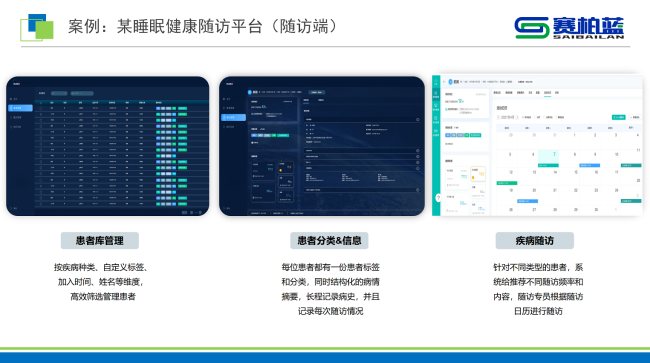Open the first filter dropdown pill above patient table

pos(59,93)
